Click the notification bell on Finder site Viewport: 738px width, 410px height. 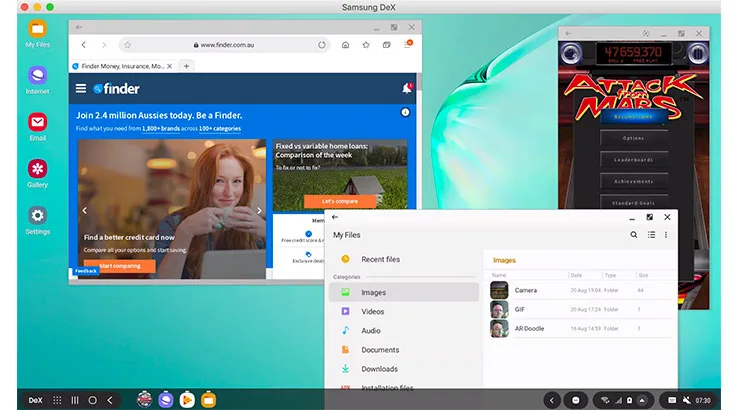407,89
